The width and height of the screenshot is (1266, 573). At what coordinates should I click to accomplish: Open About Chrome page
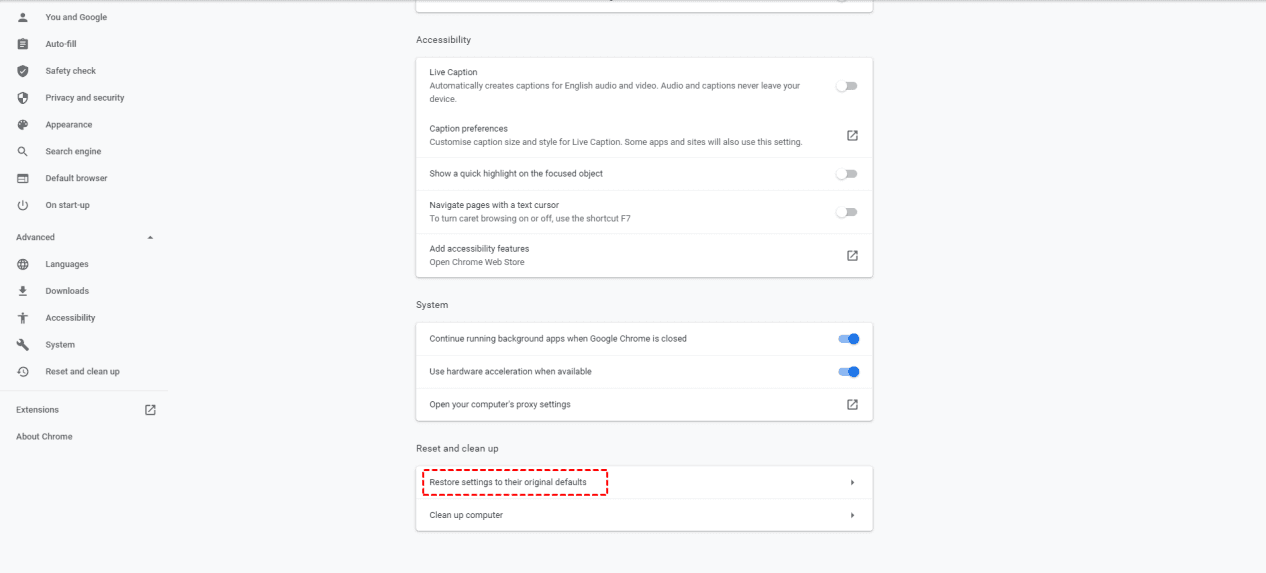[44, 437]
